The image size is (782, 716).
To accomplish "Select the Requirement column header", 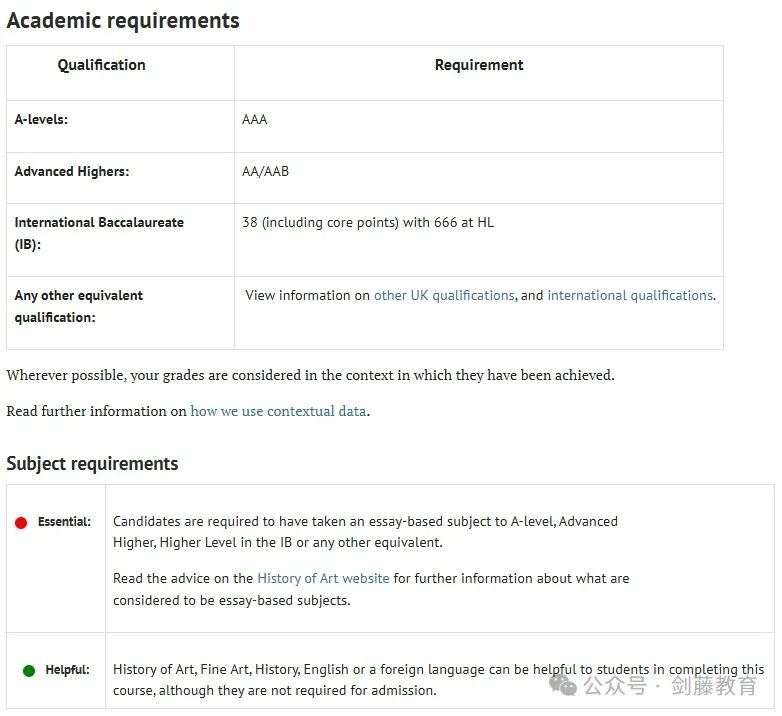I will coord(479,65).
